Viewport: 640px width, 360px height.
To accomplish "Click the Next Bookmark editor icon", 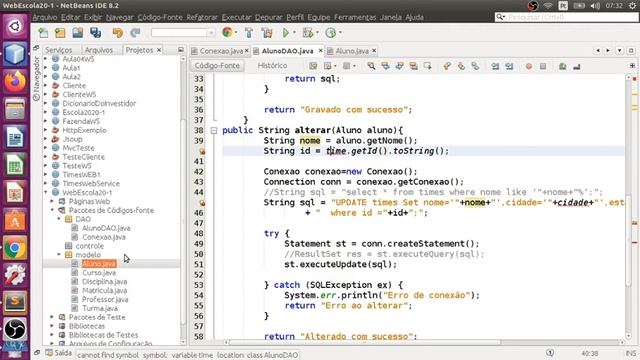I will click(x=461, y=66).
